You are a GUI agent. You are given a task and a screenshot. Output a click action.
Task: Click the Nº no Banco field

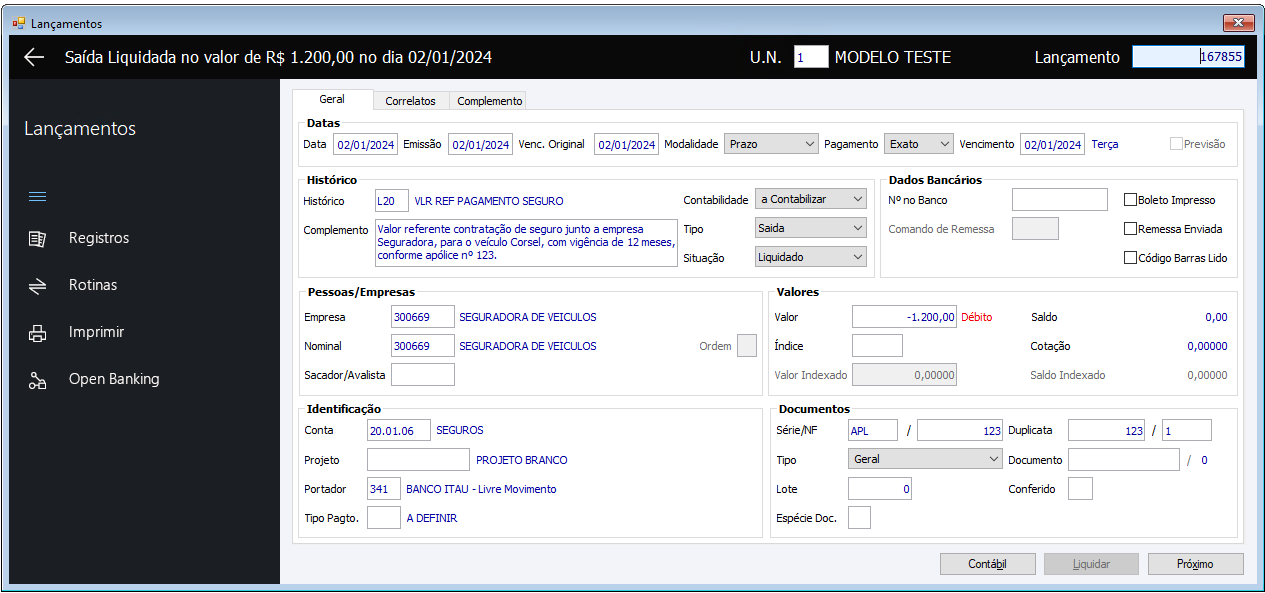tap(1060, 200)
